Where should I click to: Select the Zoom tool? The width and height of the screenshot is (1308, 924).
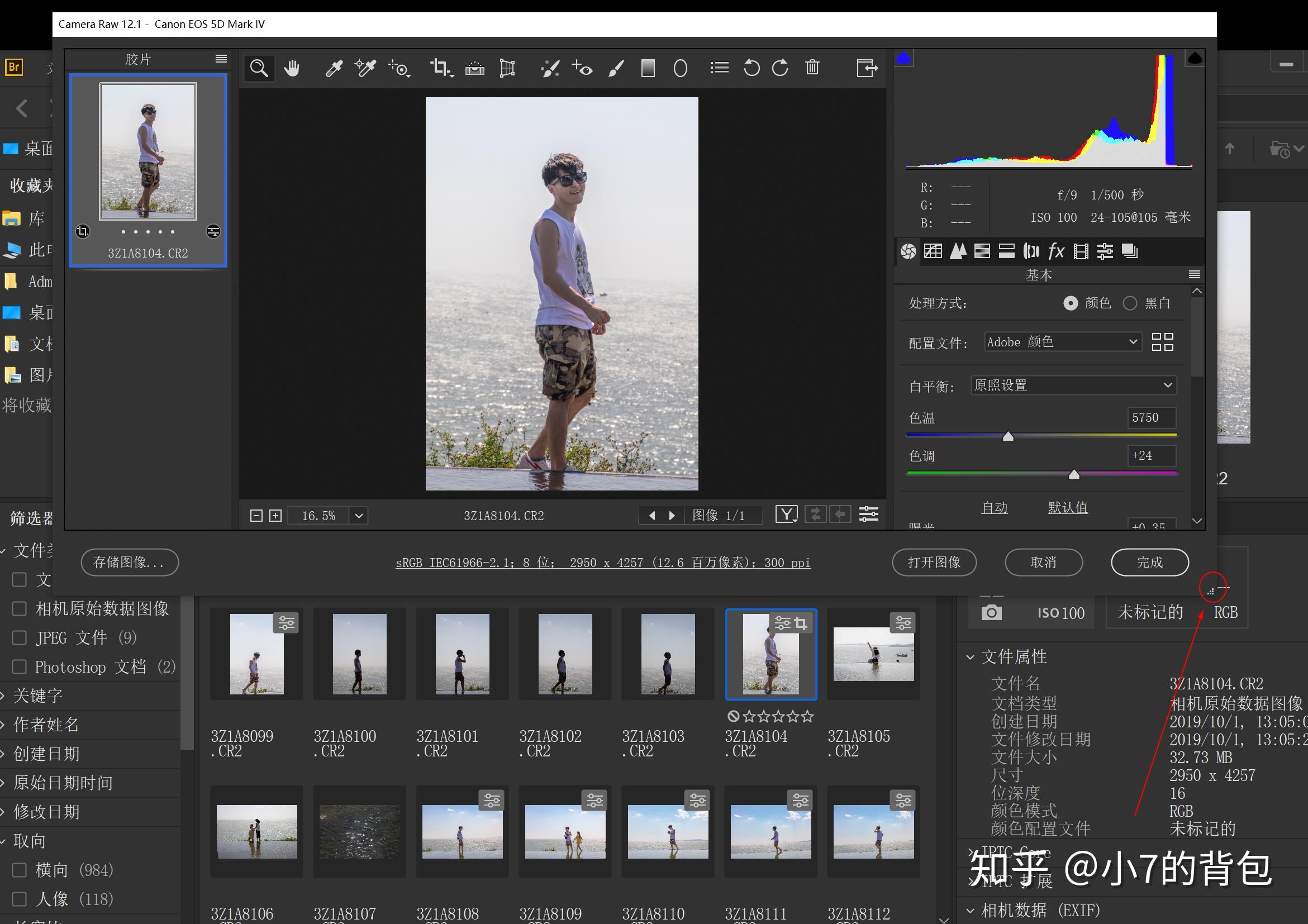[259, 68]
